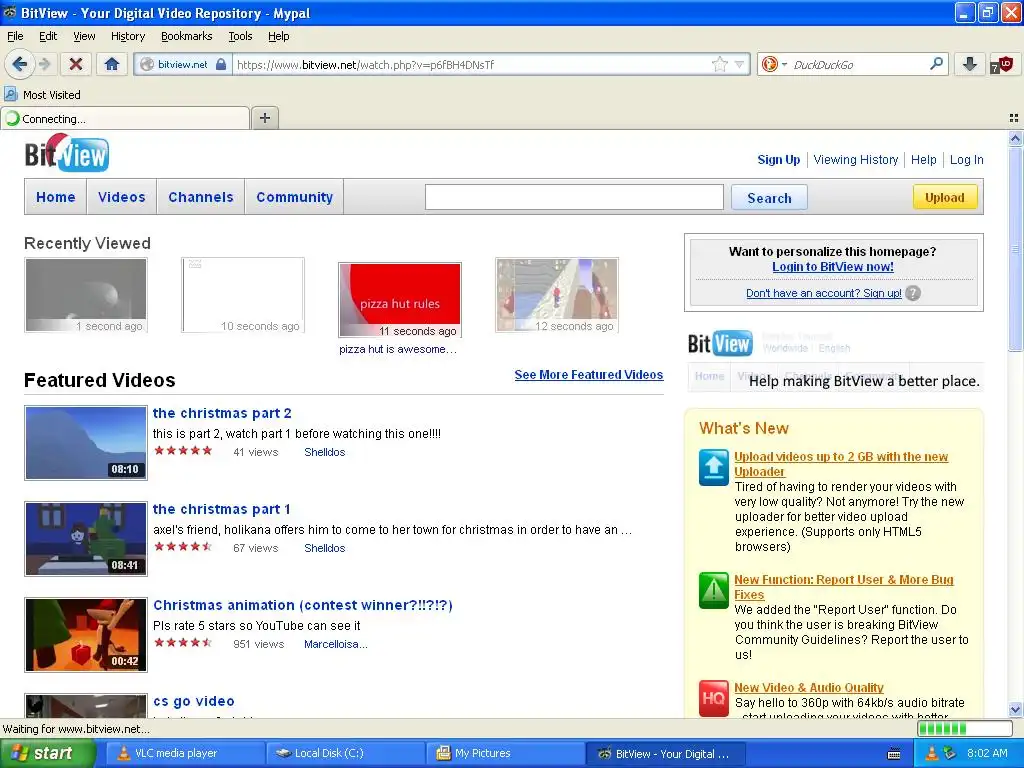Go to the BitView Home tab

(56, 197)
